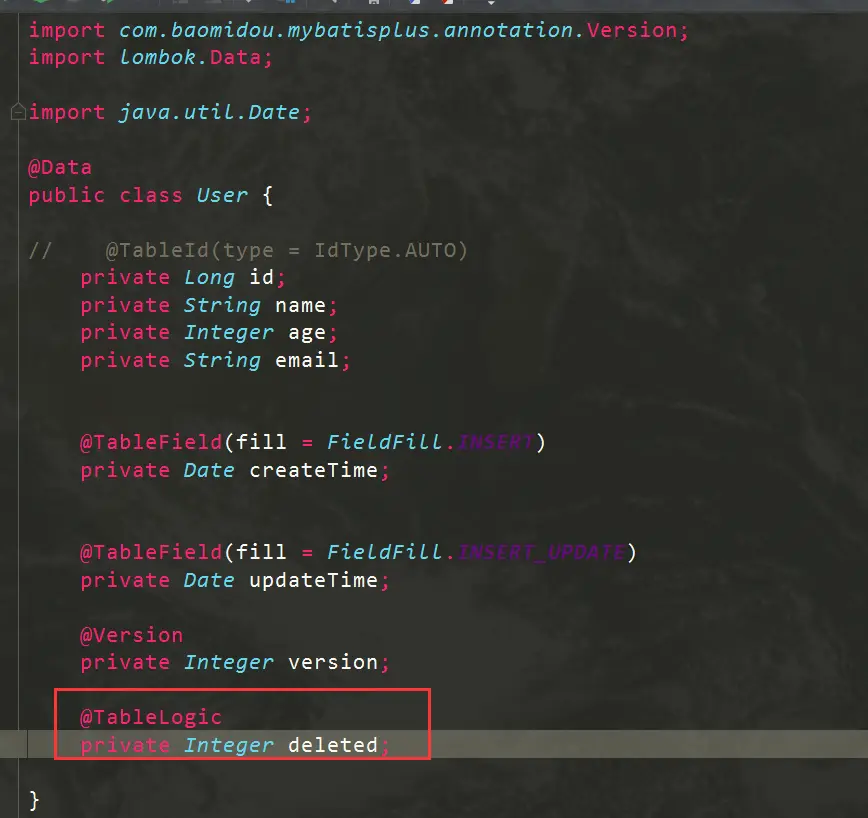The height and width of the screenshot is (818, 868).
Task: Click the 'INSERT' constant after FieldFill
Action: pyautogui.click(x=496, y=442)
